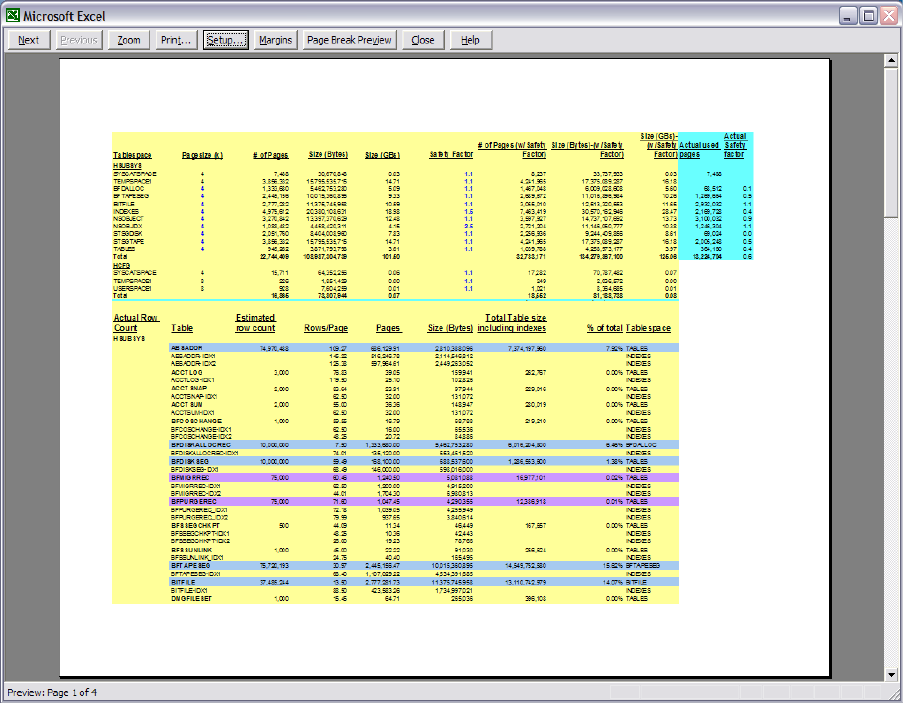This screenshot has width=903, height=703.
Task: Click the 'Pages' header in lower table
Action: pos(388,328)
